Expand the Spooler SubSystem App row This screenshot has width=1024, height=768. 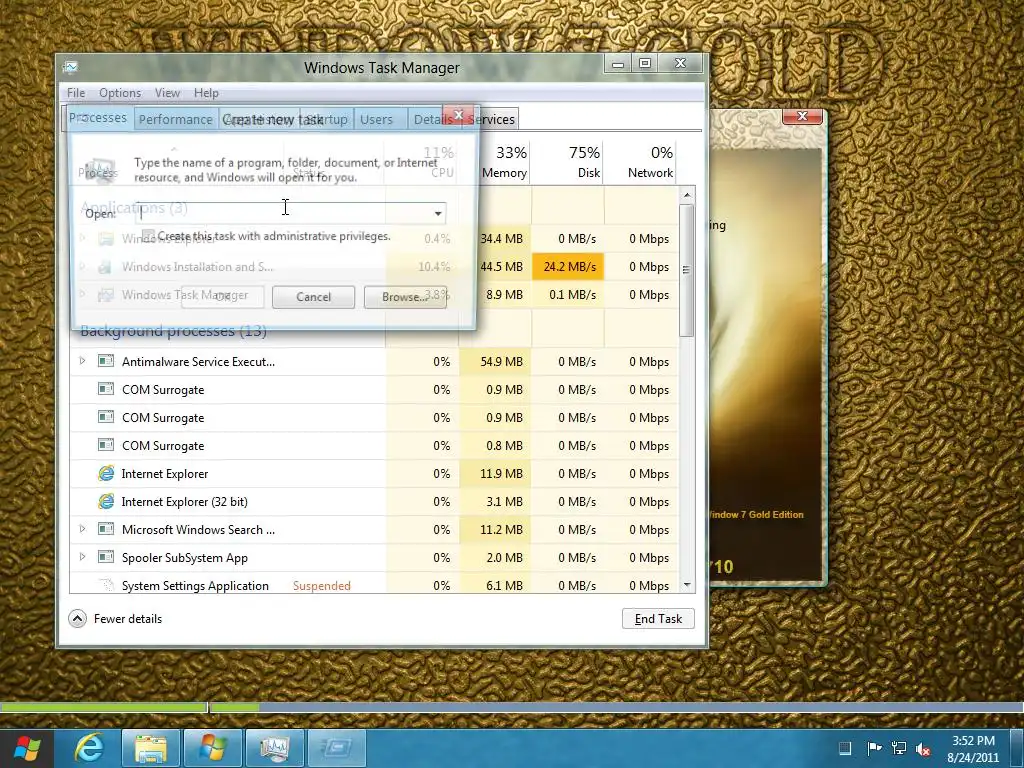point(82,557)
